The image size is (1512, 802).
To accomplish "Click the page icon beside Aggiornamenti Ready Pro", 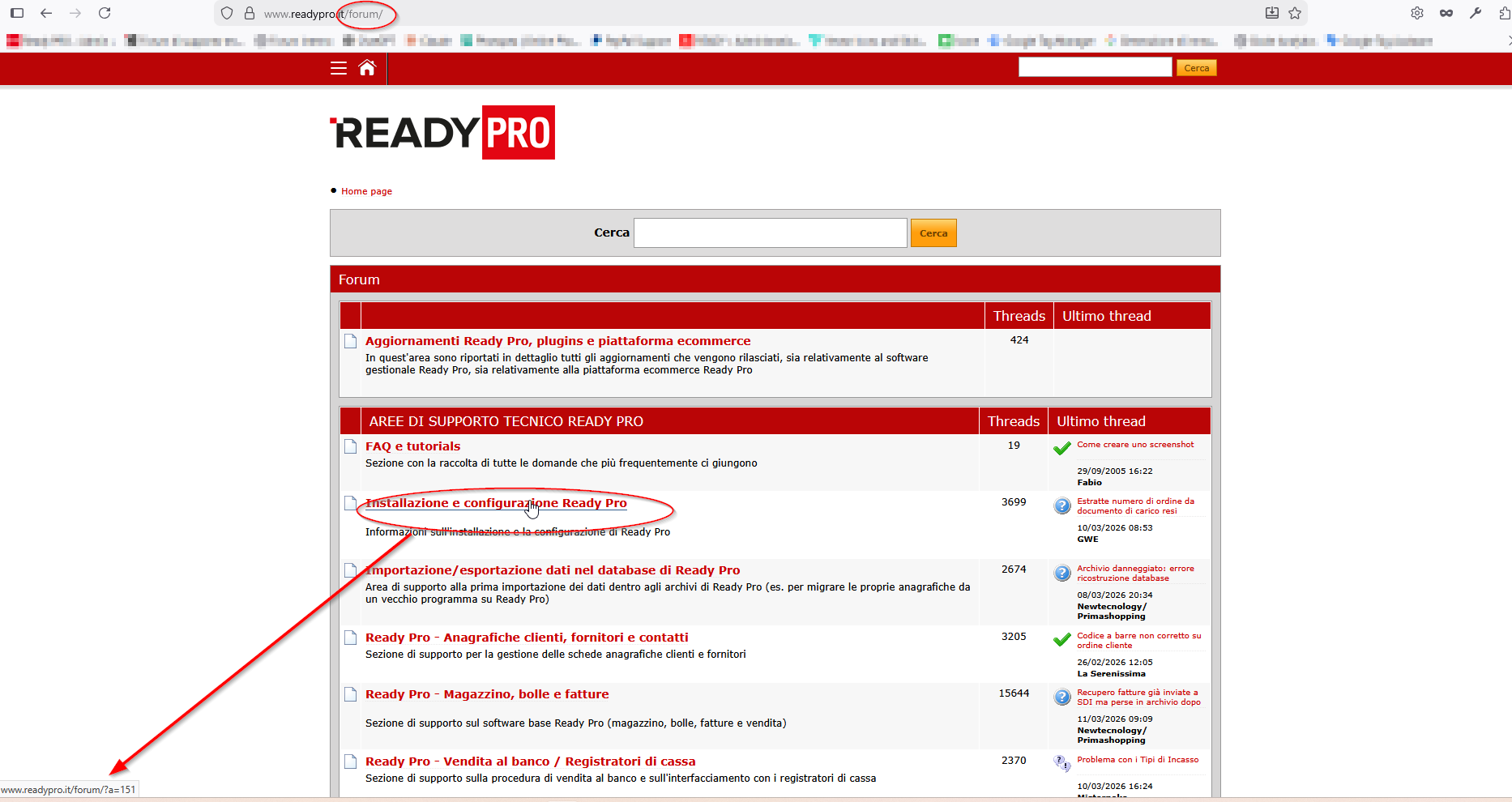I will pos(351,341).
